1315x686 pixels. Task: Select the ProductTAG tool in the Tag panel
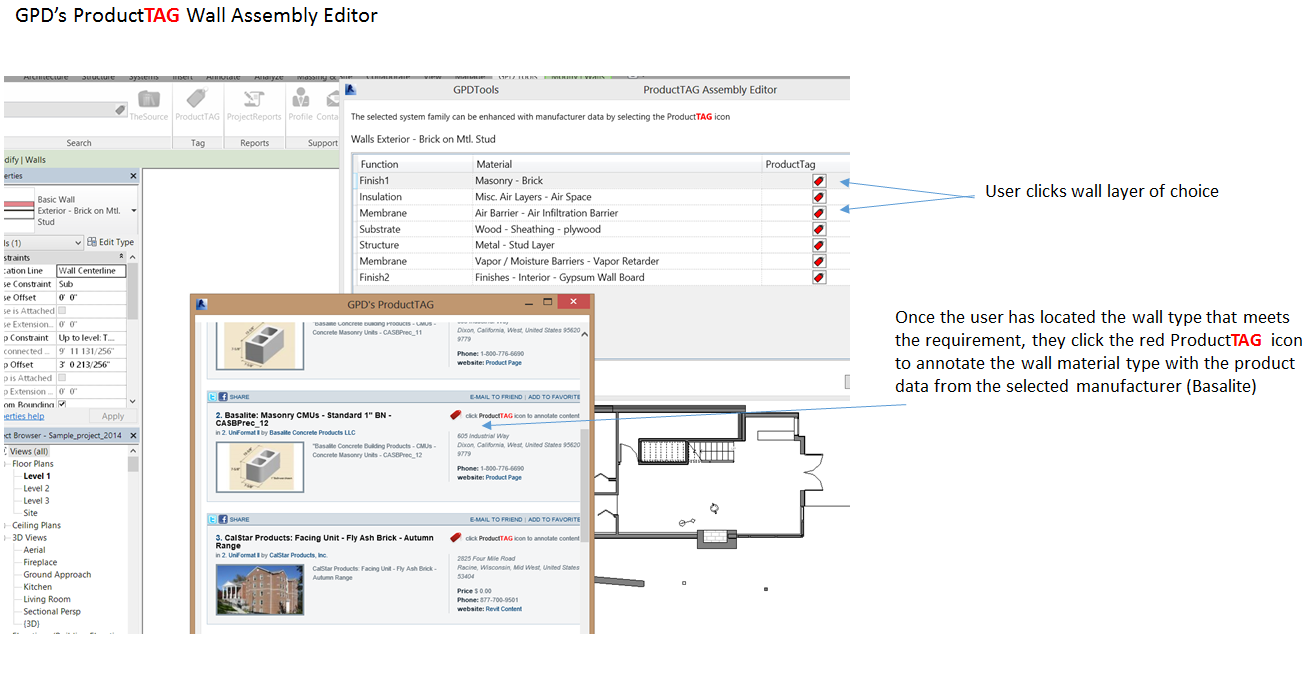197,103
